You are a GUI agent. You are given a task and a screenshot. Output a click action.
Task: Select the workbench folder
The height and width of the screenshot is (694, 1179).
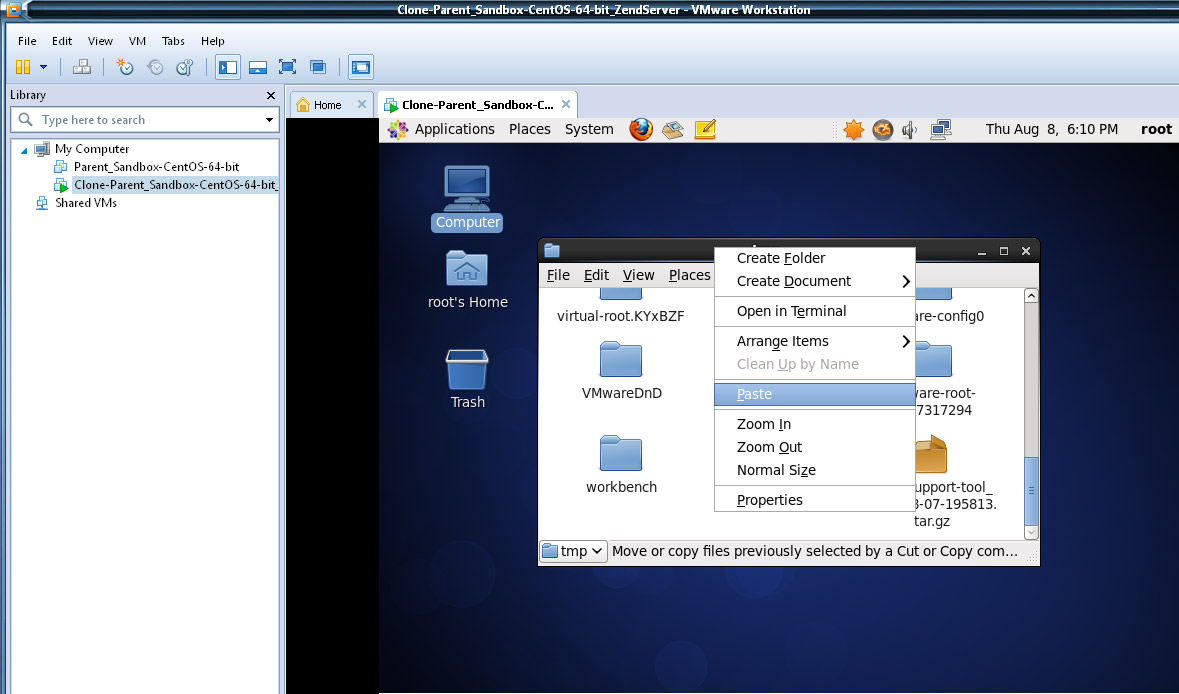pos(621,465)
